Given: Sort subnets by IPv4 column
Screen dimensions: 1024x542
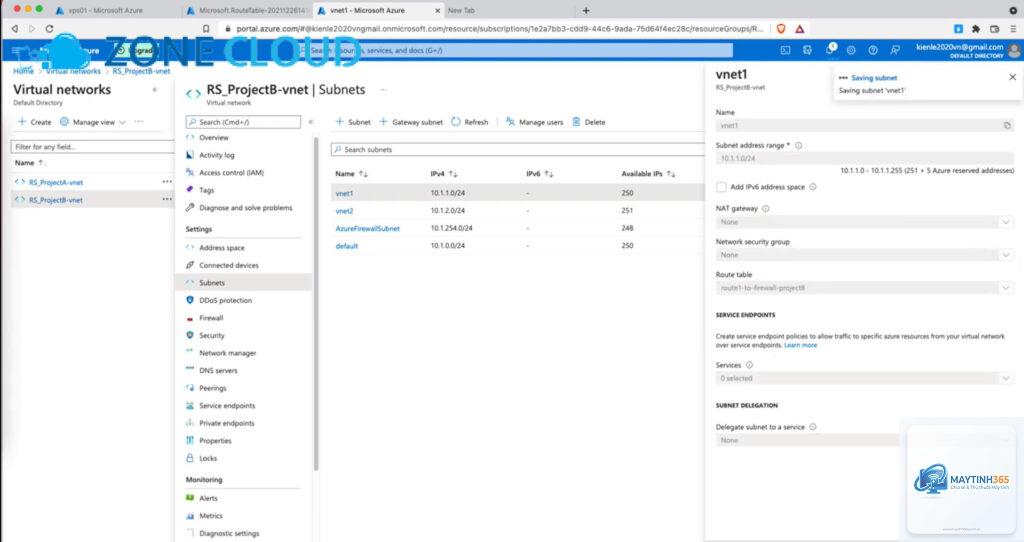Looking at the screenshot, I should tap(444, 174).
